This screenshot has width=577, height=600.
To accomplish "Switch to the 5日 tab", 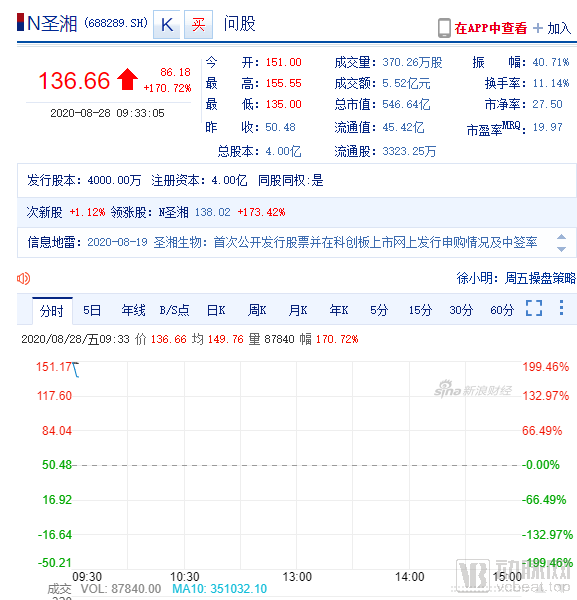I will (x=92, y=310).
